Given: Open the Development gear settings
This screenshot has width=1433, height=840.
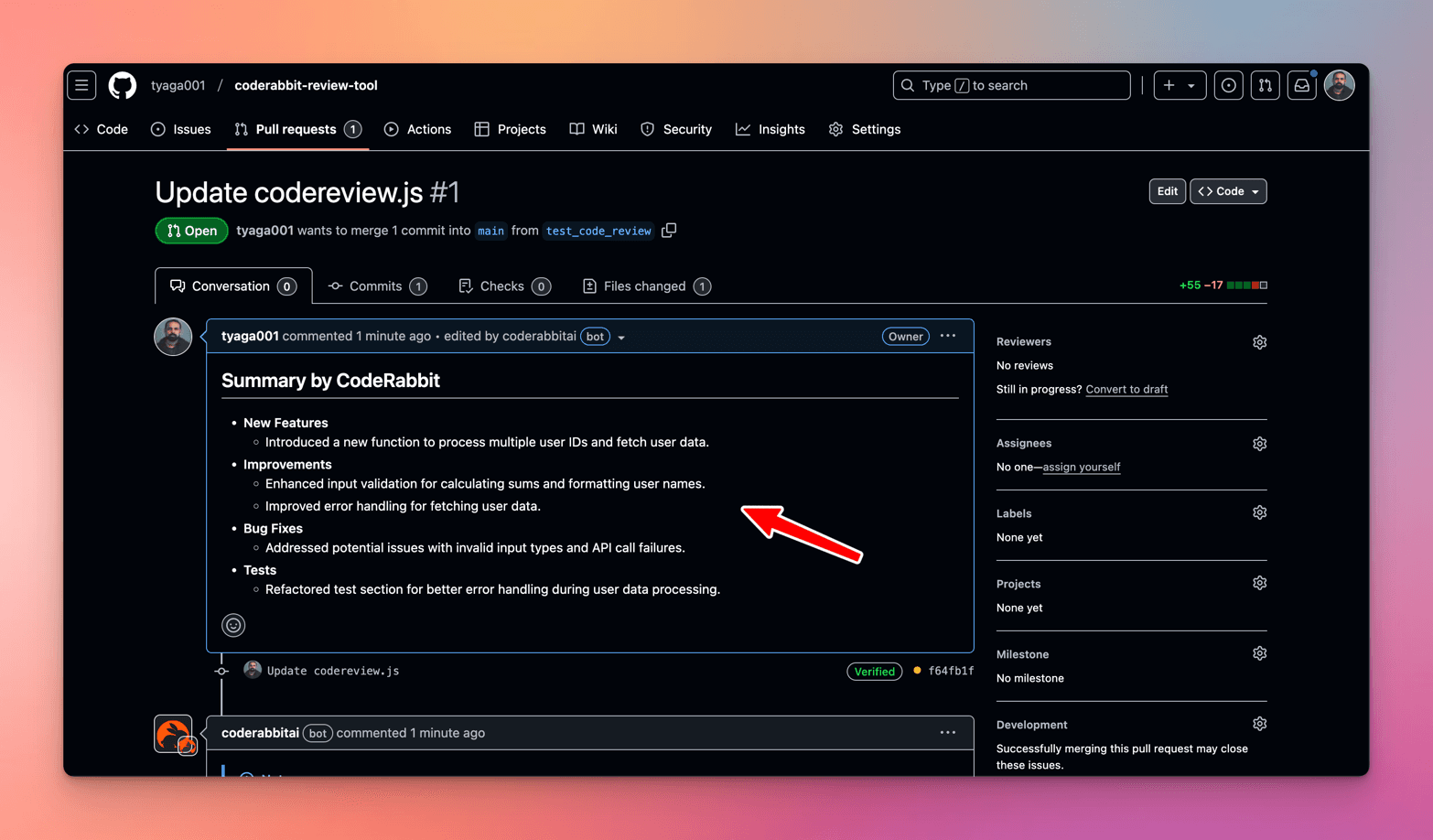Looking at the screenshot, I should (1260, 724).
